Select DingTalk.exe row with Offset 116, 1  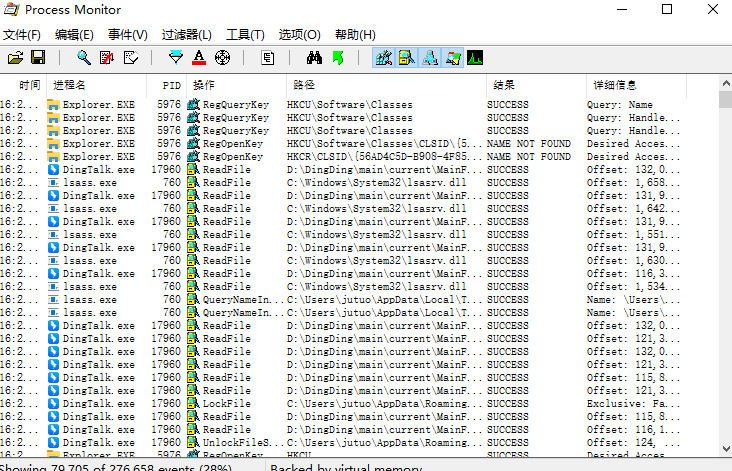343,429
